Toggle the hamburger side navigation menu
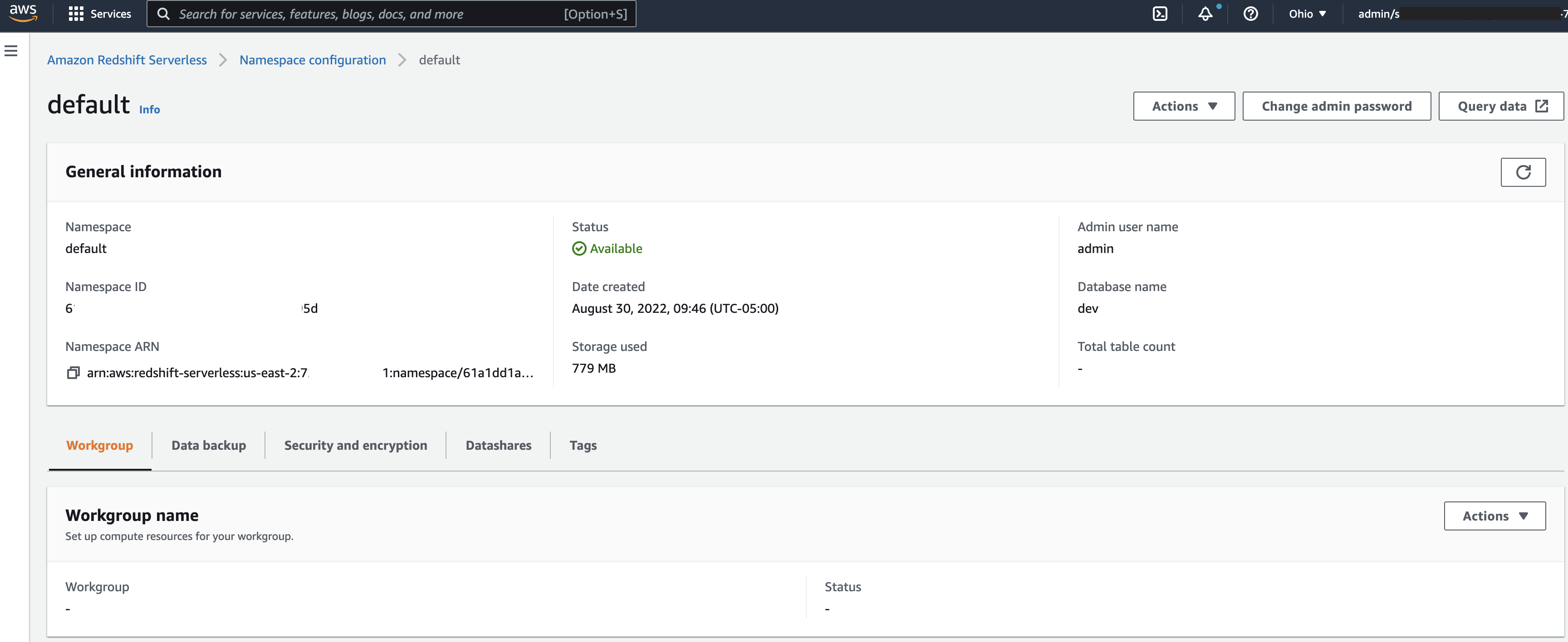This screenshot has width=1568, height=642. (11, 51)
